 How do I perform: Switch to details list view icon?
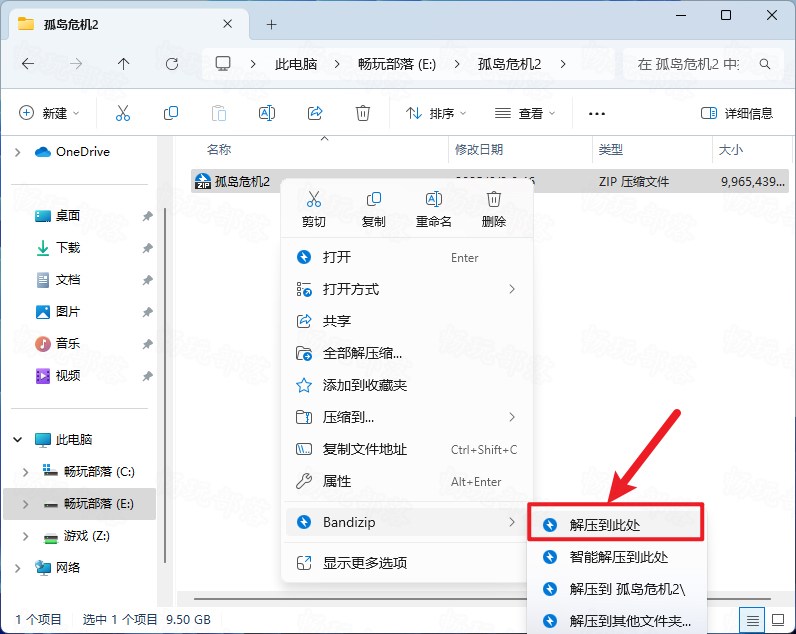752,620
